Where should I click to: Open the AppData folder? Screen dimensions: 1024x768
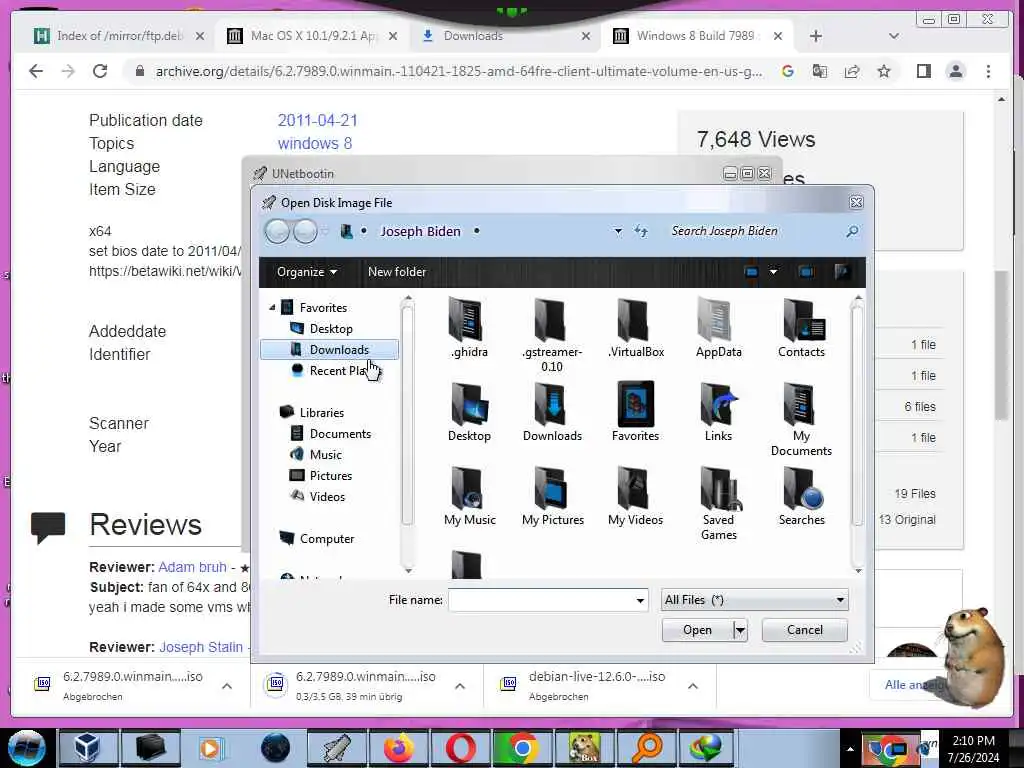(718, 327)
